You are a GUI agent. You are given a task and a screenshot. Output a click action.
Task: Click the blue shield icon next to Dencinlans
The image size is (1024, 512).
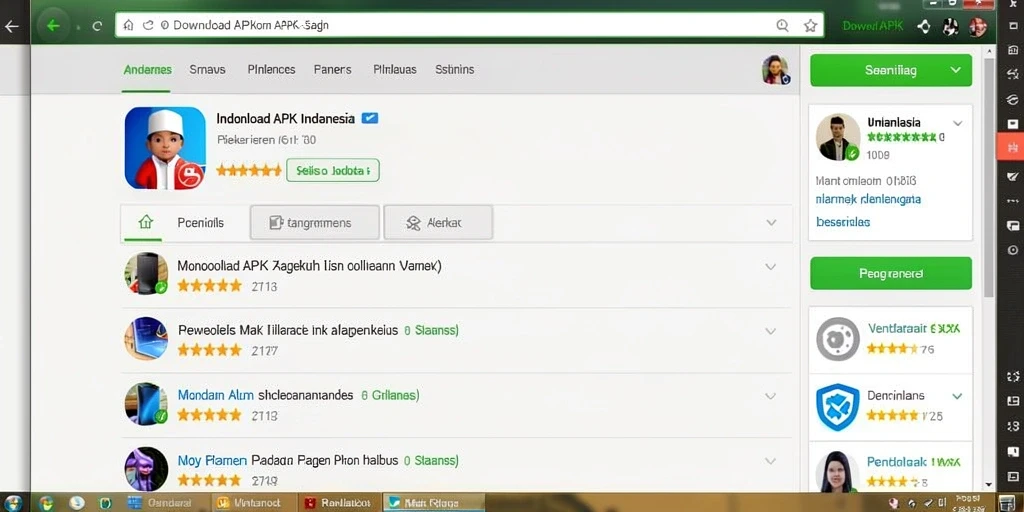(x=838, y=406)
